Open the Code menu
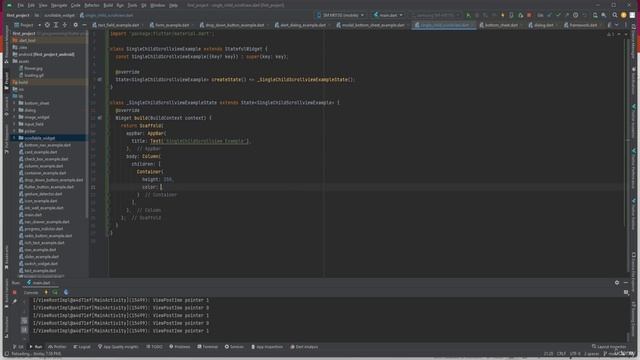 [76, 5]
